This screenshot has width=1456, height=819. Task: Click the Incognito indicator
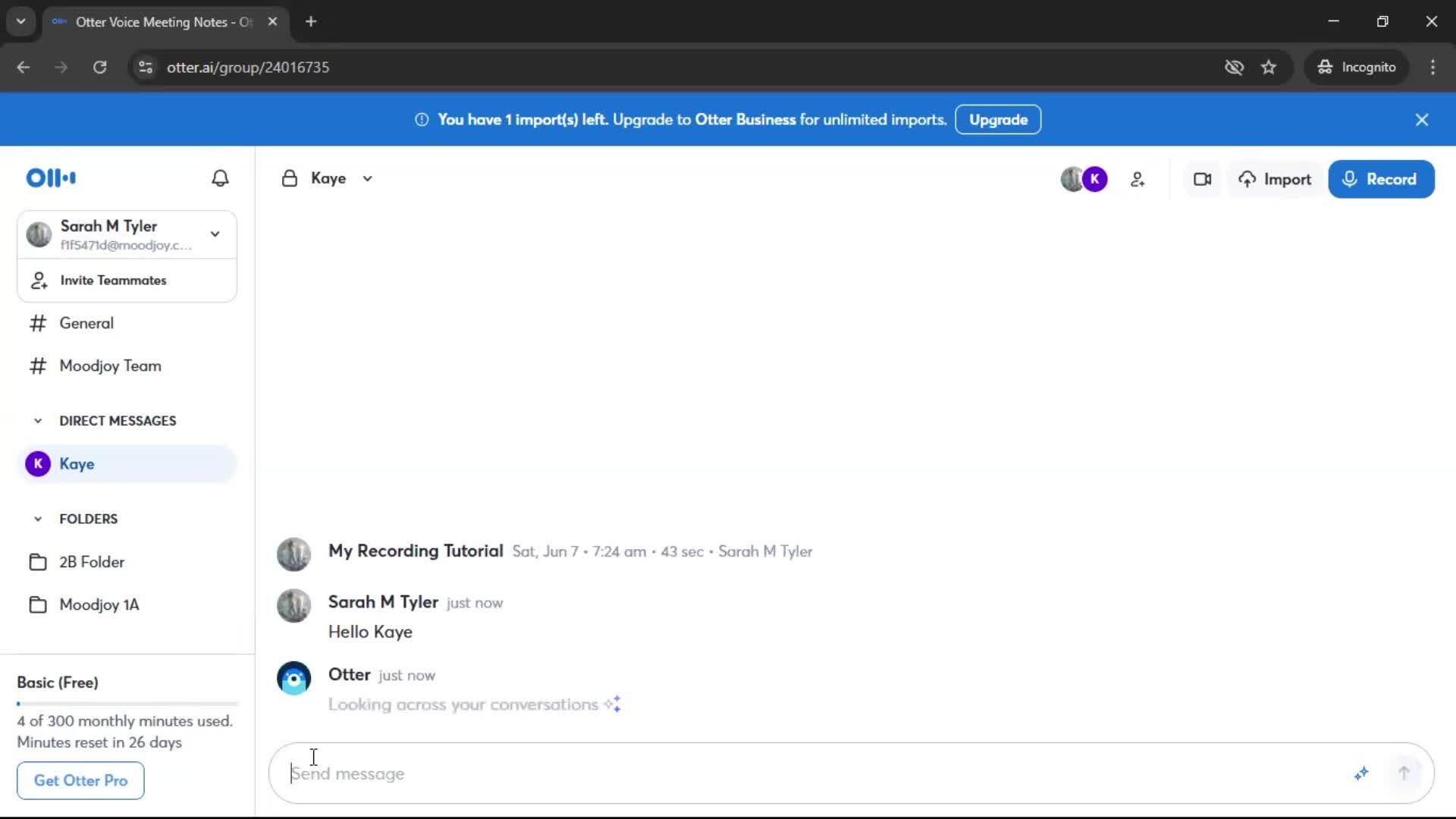[1357, 67]
